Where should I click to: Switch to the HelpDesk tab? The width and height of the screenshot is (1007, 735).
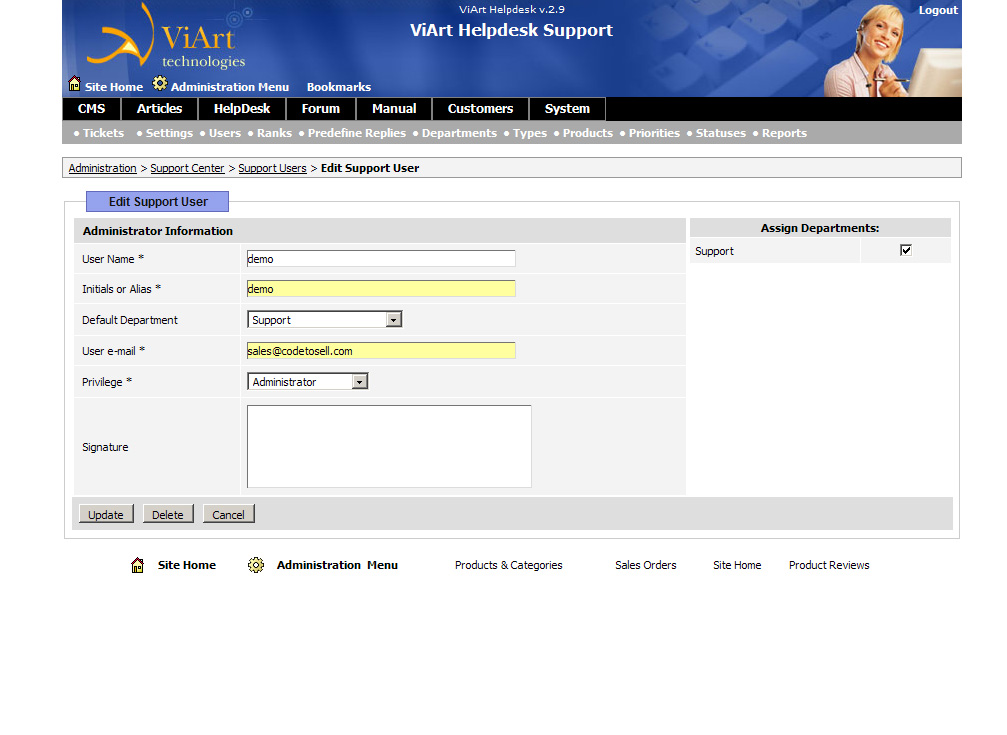coord(242,109)
